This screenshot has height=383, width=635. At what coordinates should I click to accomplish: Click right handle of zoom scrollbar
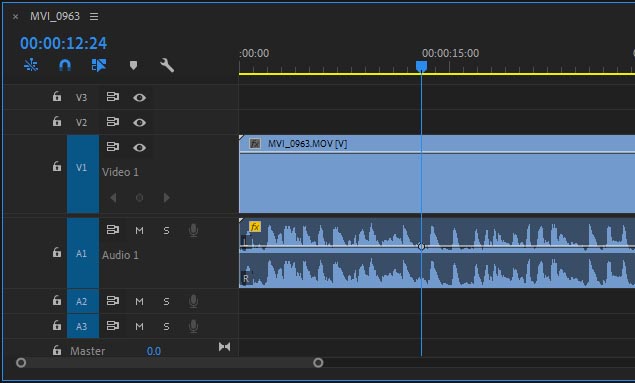tap(318, 363)
